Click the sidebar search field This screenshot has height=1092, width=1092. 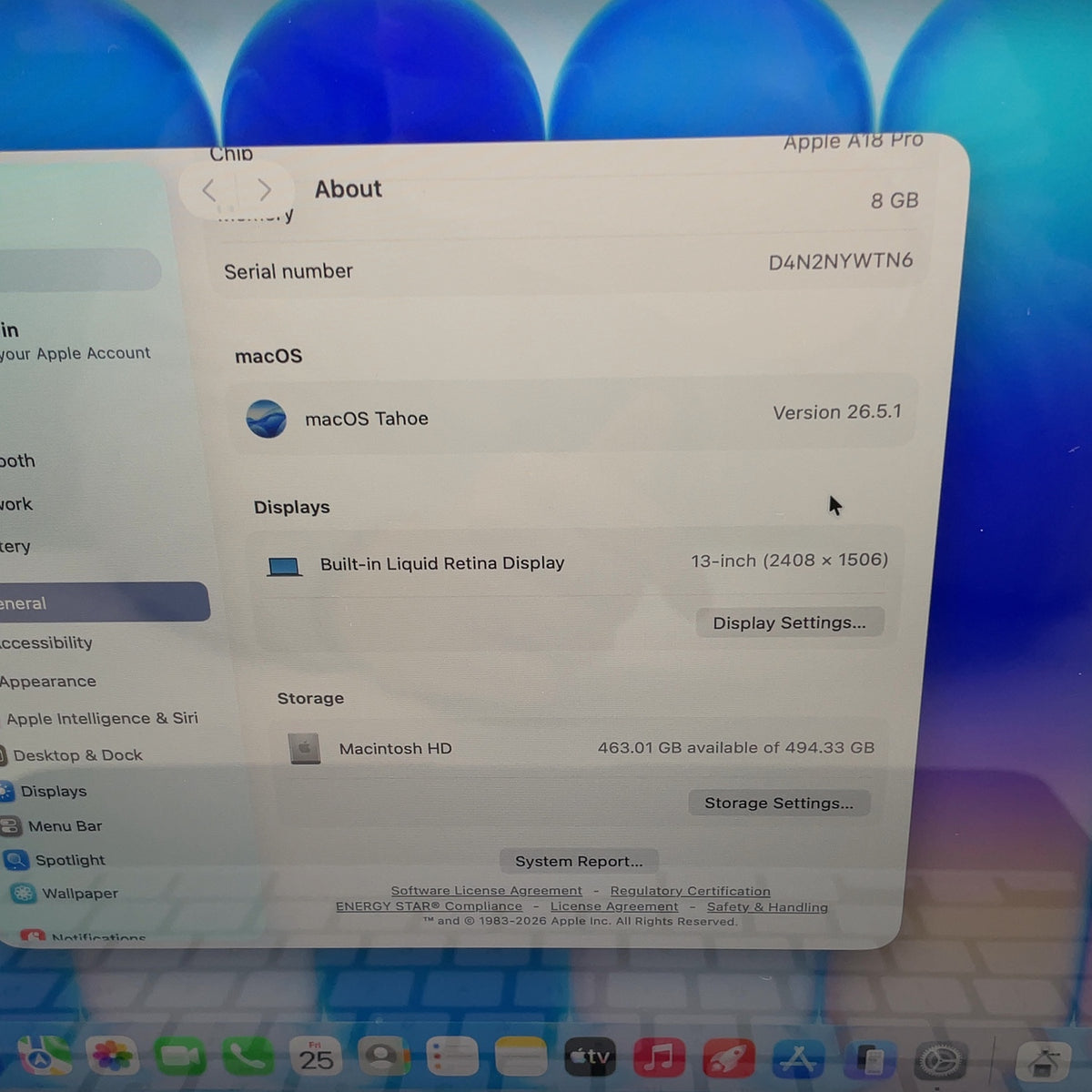pyautogui.click(x=80, y=270)
